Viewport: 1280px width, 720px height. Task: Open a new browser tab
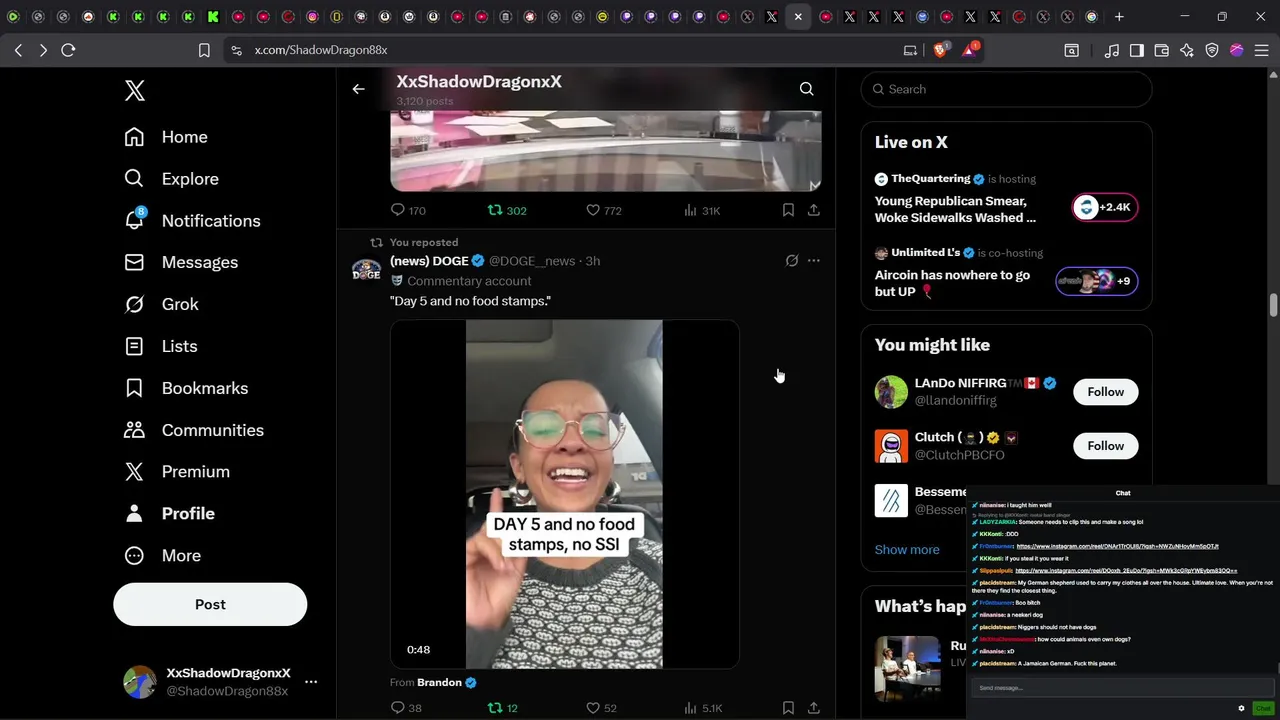1118,17
